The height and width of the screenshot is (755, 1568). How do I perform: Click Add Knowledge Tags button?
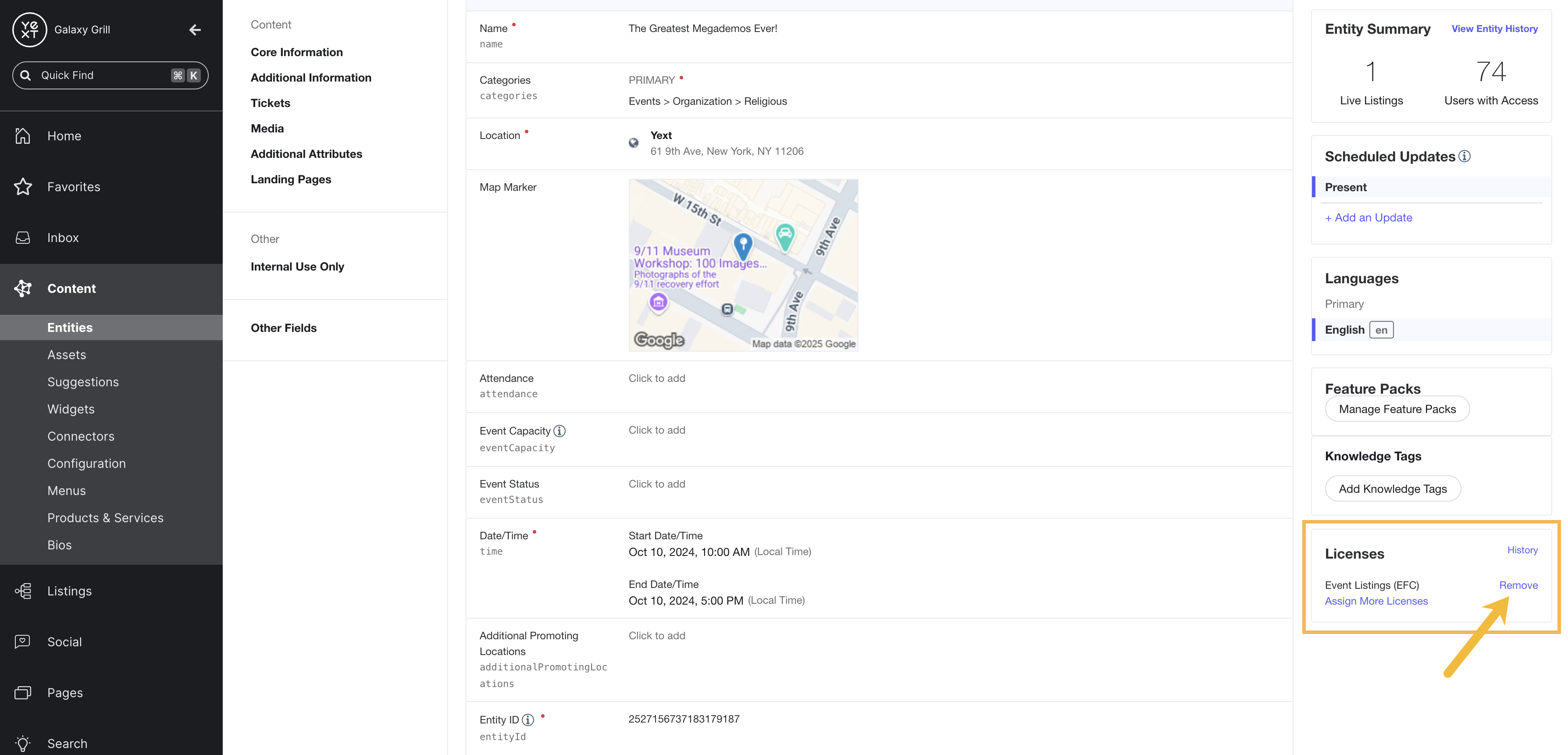tap(1393, 489)
